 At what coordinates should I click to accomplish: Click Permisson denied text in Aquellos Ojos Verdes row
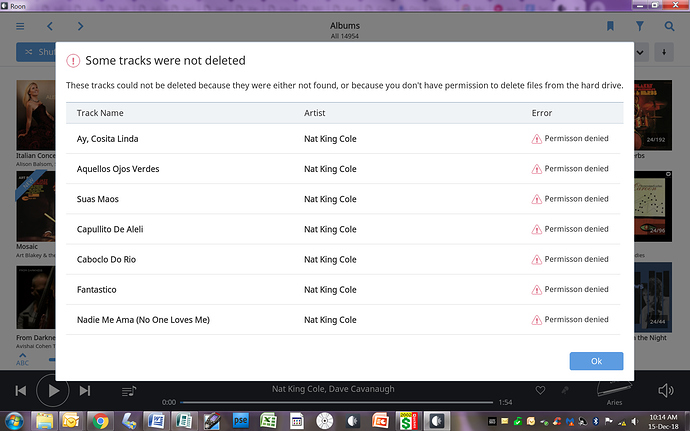[x=576, y=169]
